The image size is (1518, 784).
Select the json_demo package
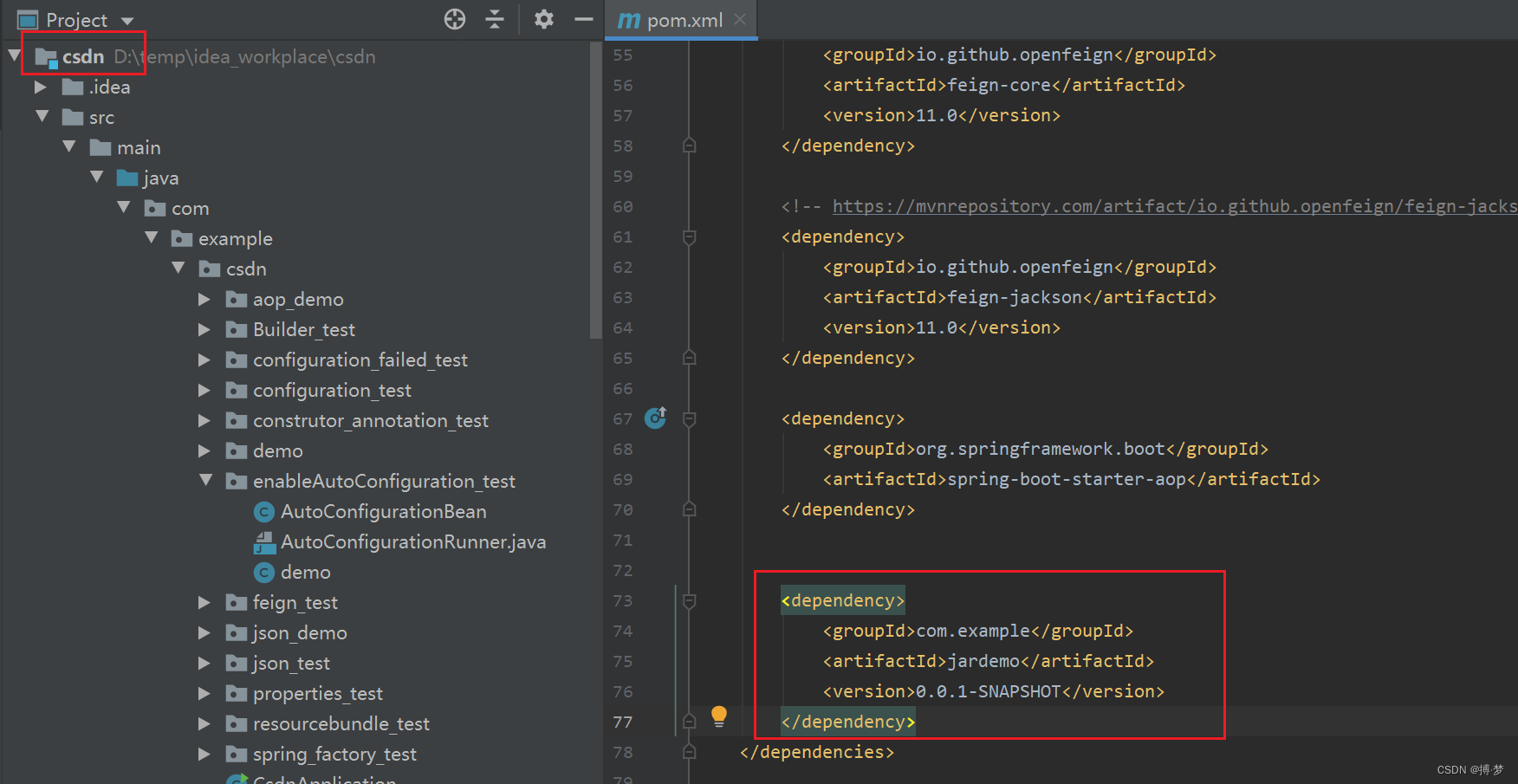tap(300, 633)
